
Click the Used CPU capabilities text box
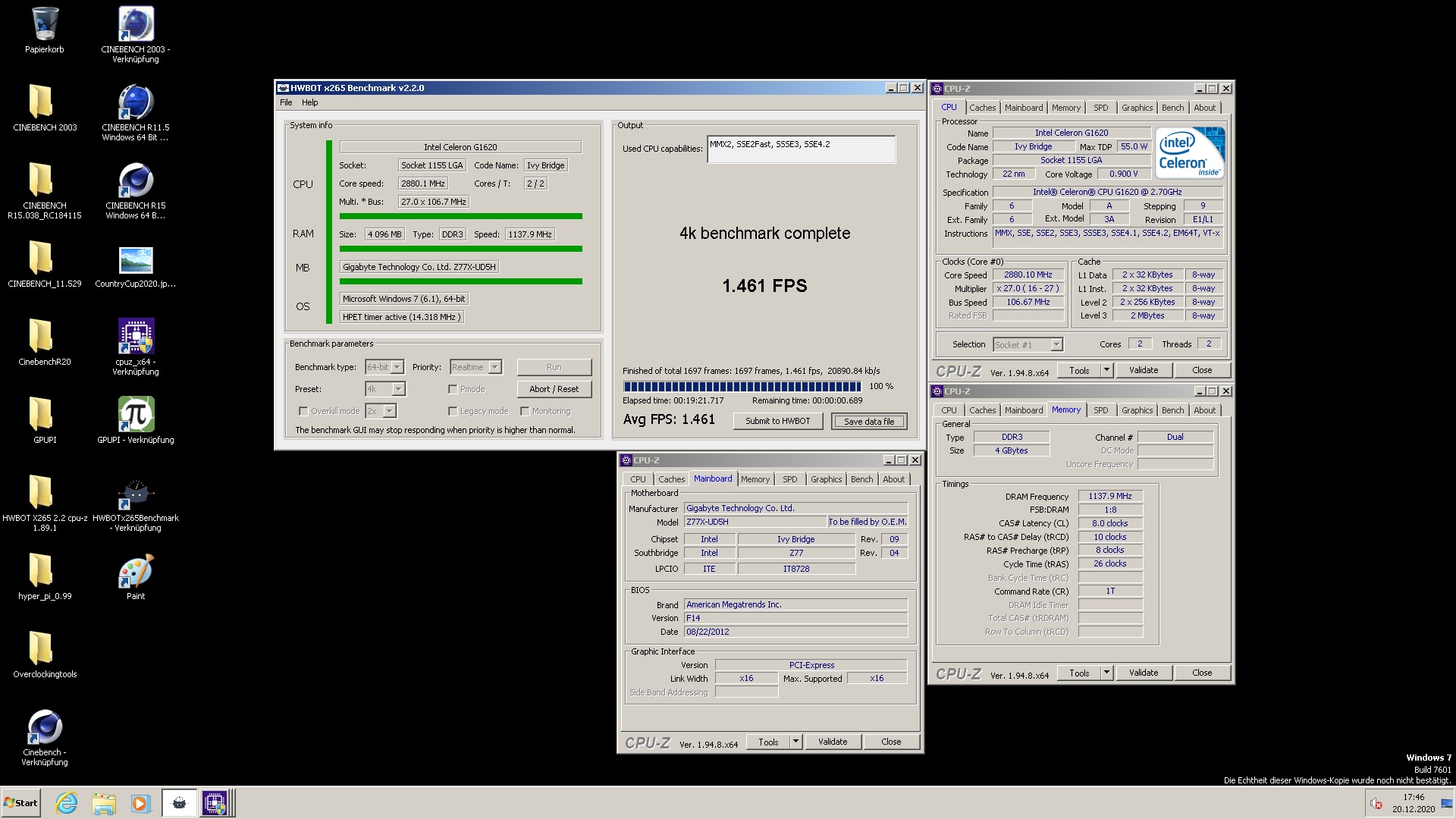click(x=801, y=149)
